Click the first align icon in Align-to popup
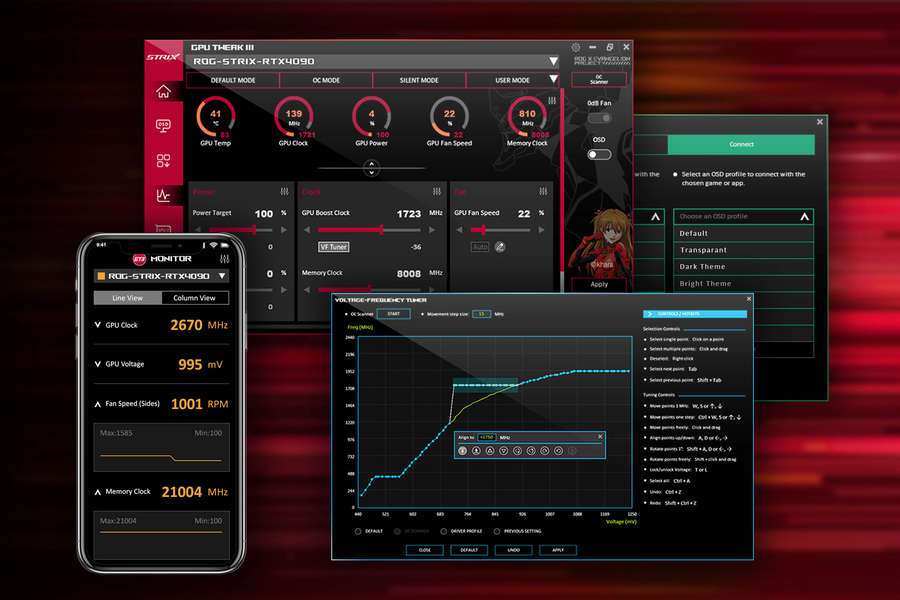This screenshot has height=600, width=900. click(x=463, y=451)
